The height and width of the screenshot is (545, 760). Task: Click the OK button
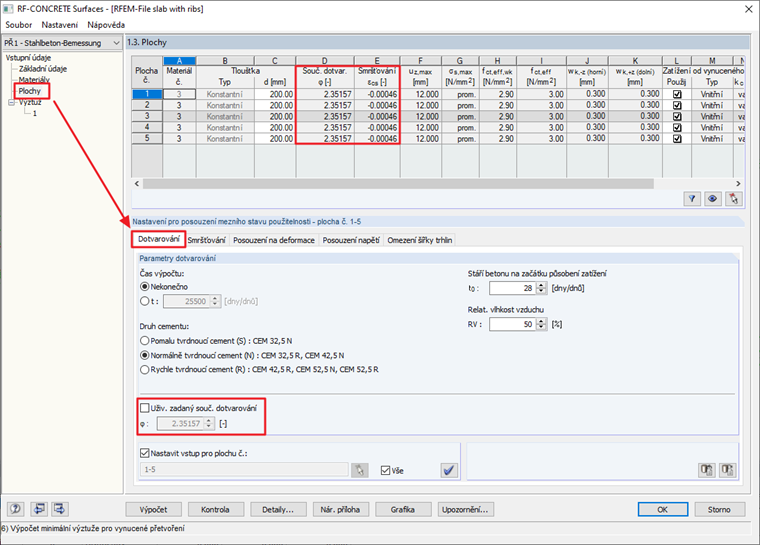point(663,510)
